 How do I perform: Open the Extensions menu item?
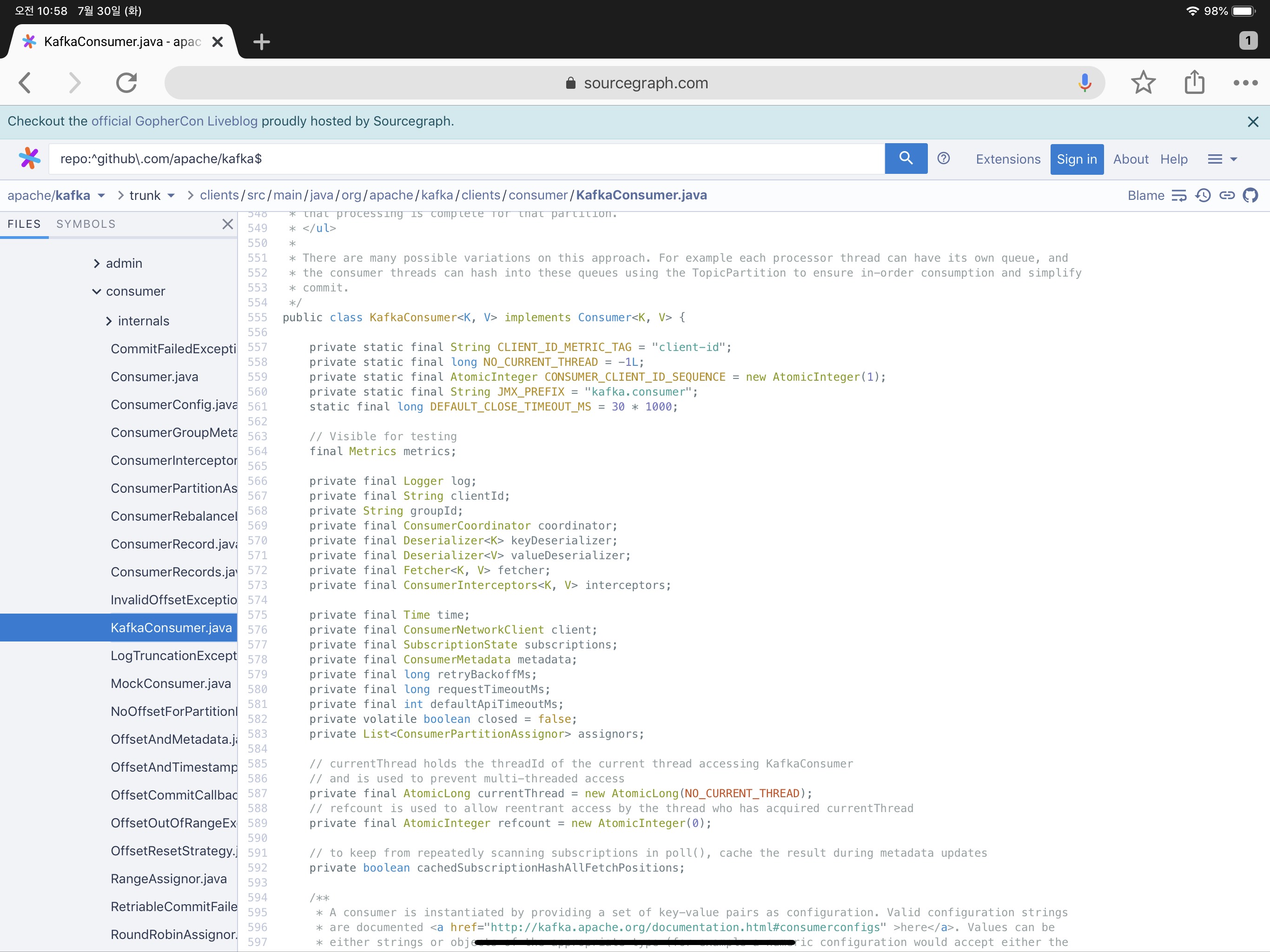tap(1008, 159)
